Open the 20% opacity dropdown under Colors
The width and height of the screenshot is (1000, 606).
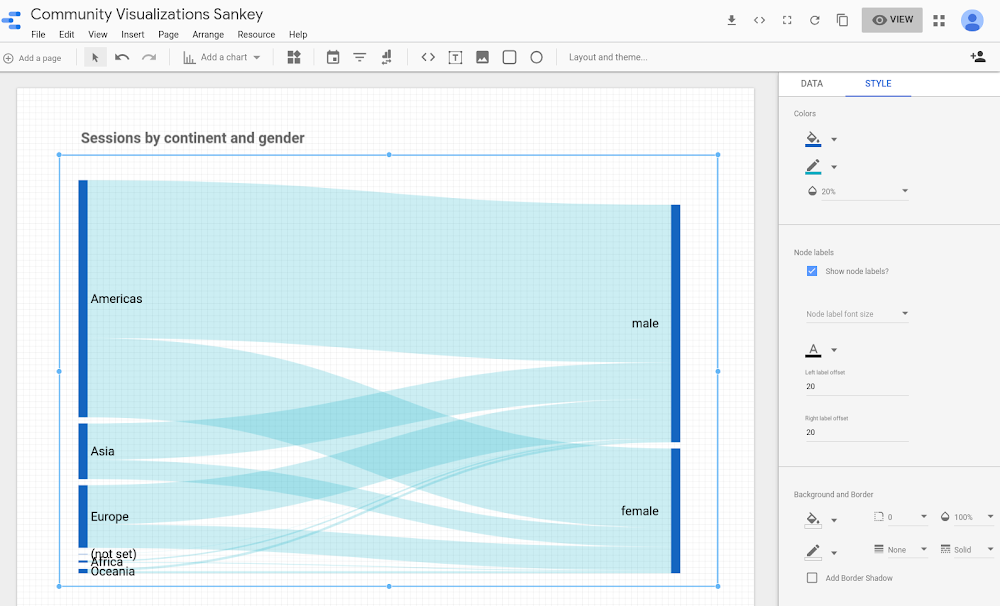click(858, 191)
